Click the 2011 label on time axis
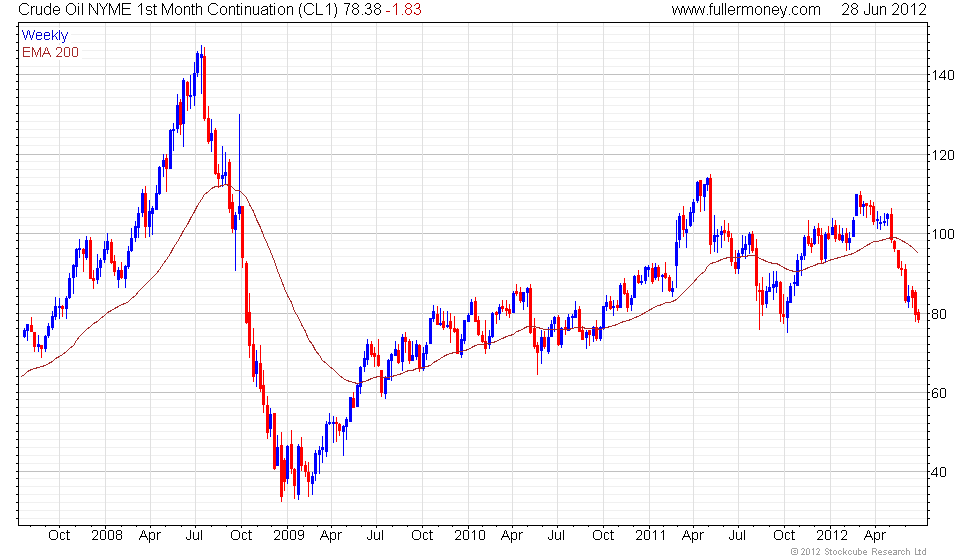 click(x=651, y=536)
